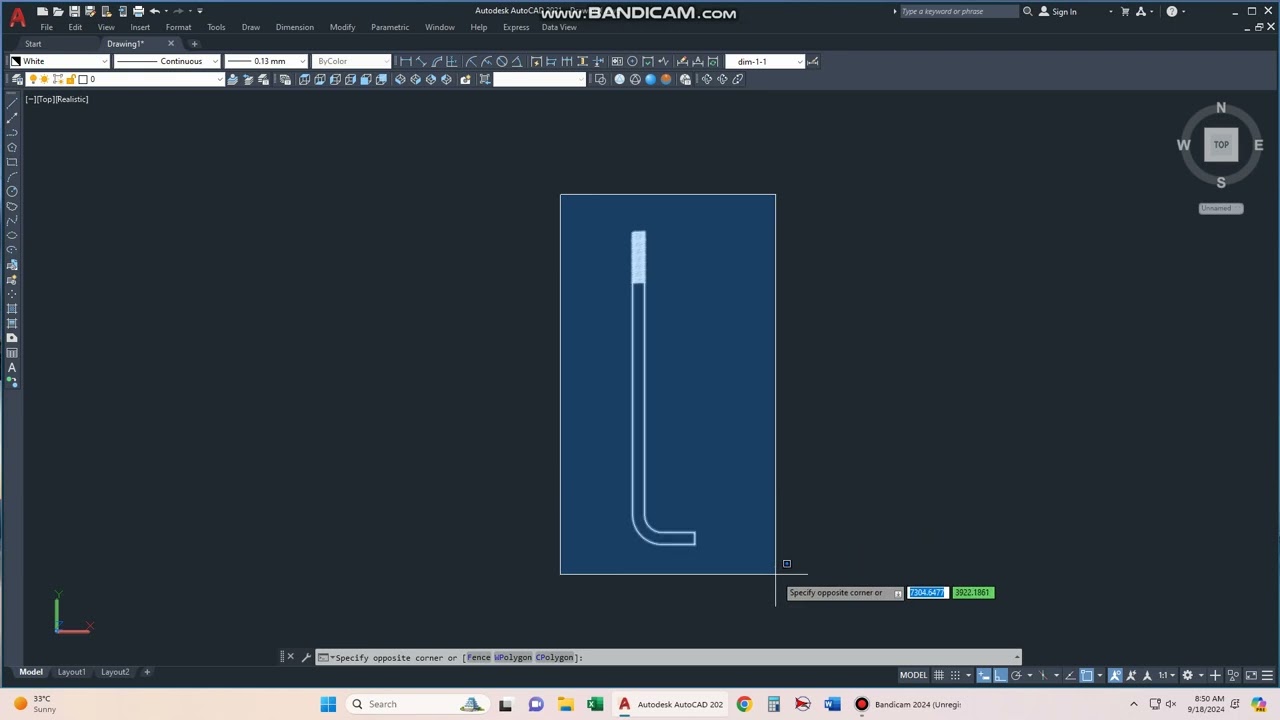Open the Parametric menu
Viewport: 1280px width, 720px height.
point(389,27)
